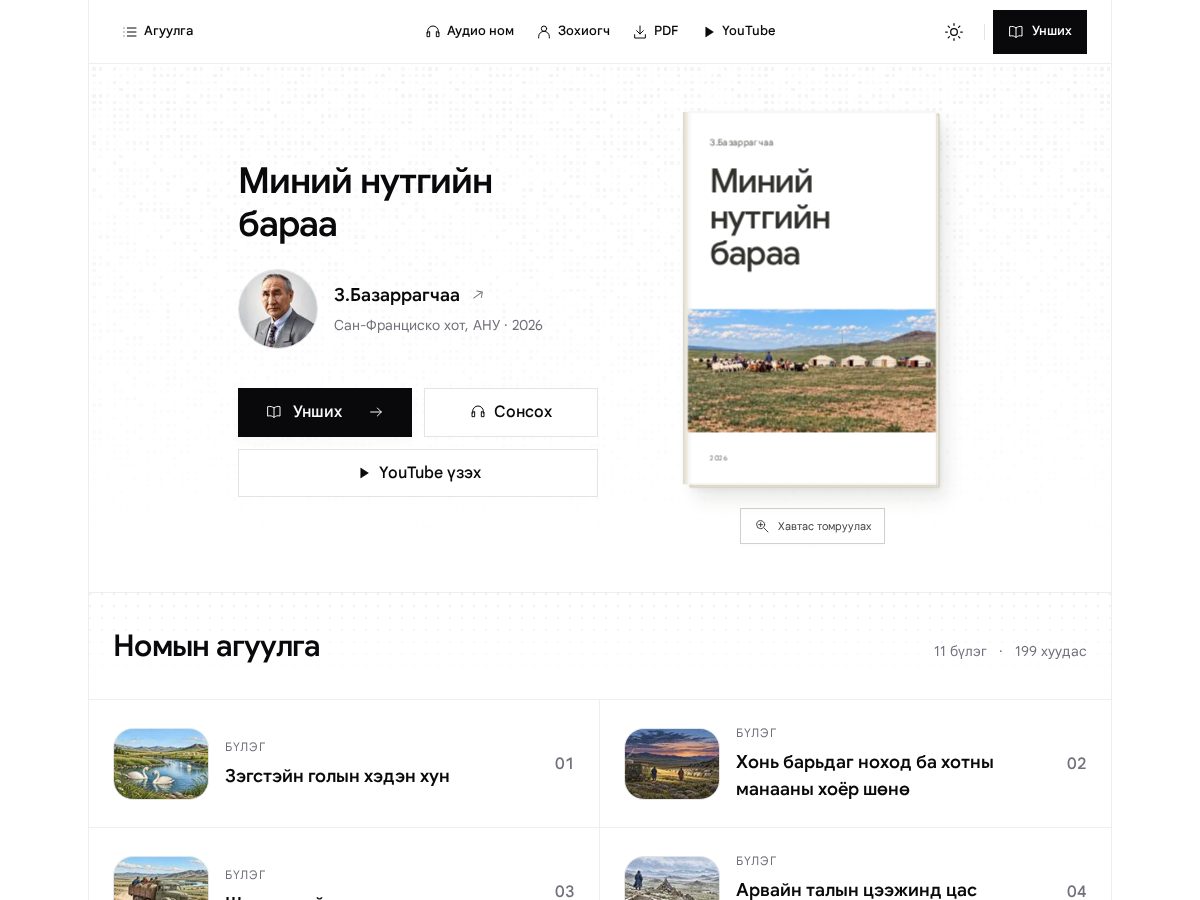Click the black Унших button in header
Image resolution: width=1200 pixels, height=900 pixels.
click(1040, 32)
